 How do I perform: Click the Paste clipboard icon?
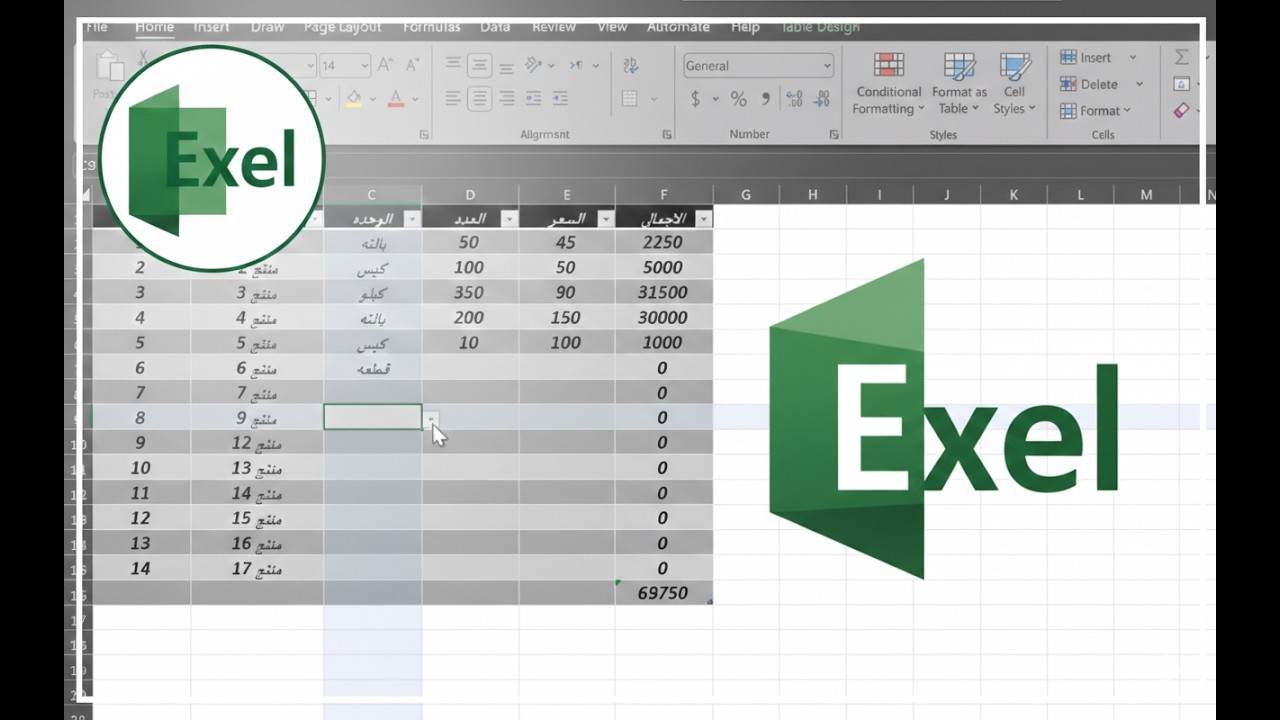tap(109, 68)
